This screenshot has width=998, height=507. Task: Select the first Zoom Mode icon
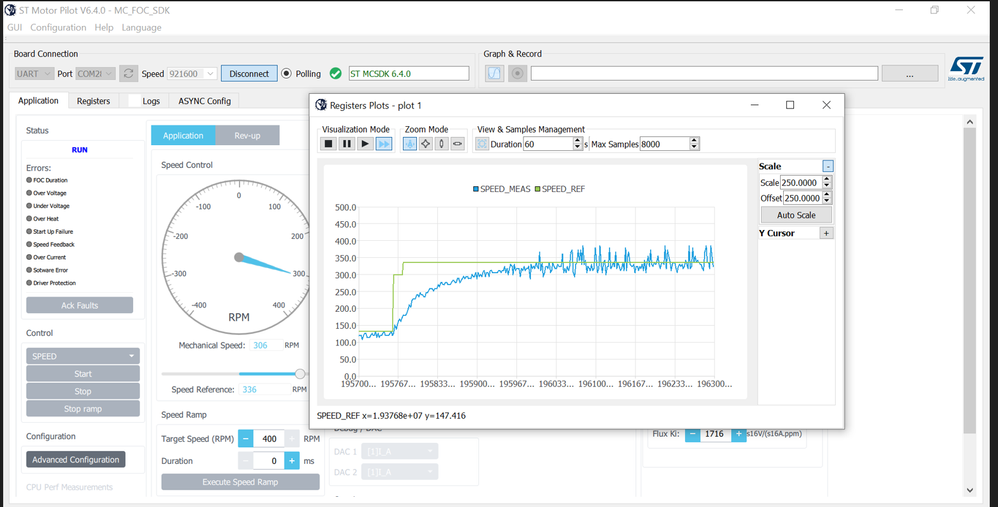click(x=410, y=144)
